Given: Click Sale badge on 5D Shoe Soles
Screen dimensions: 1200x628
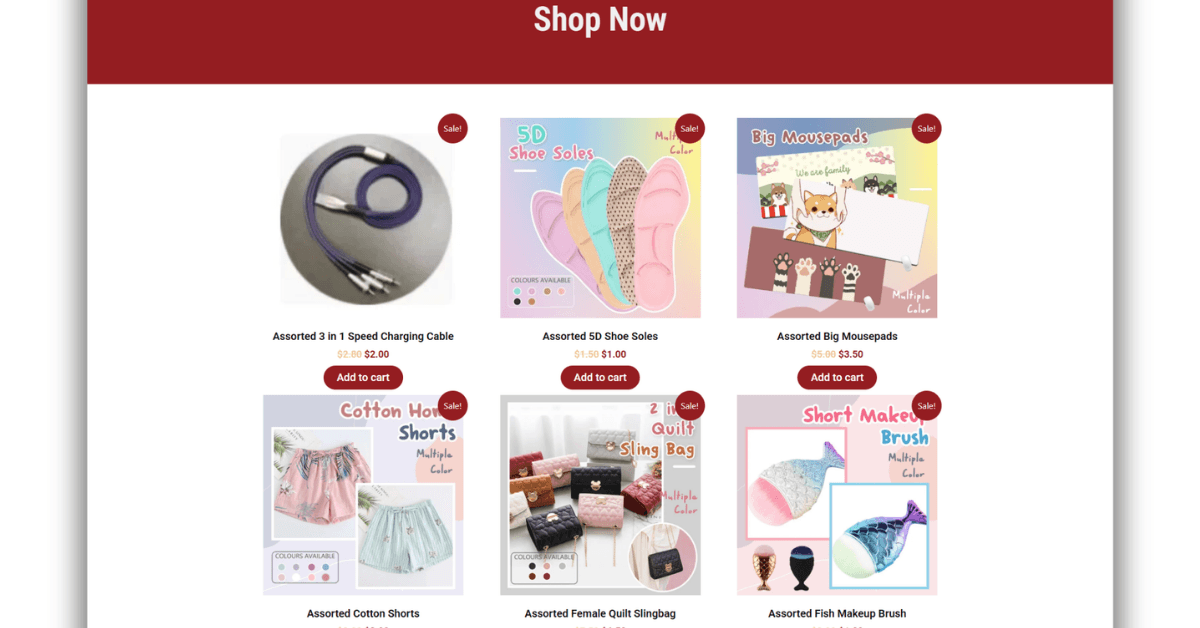Looking at the screenshot, I should [690, 128].
